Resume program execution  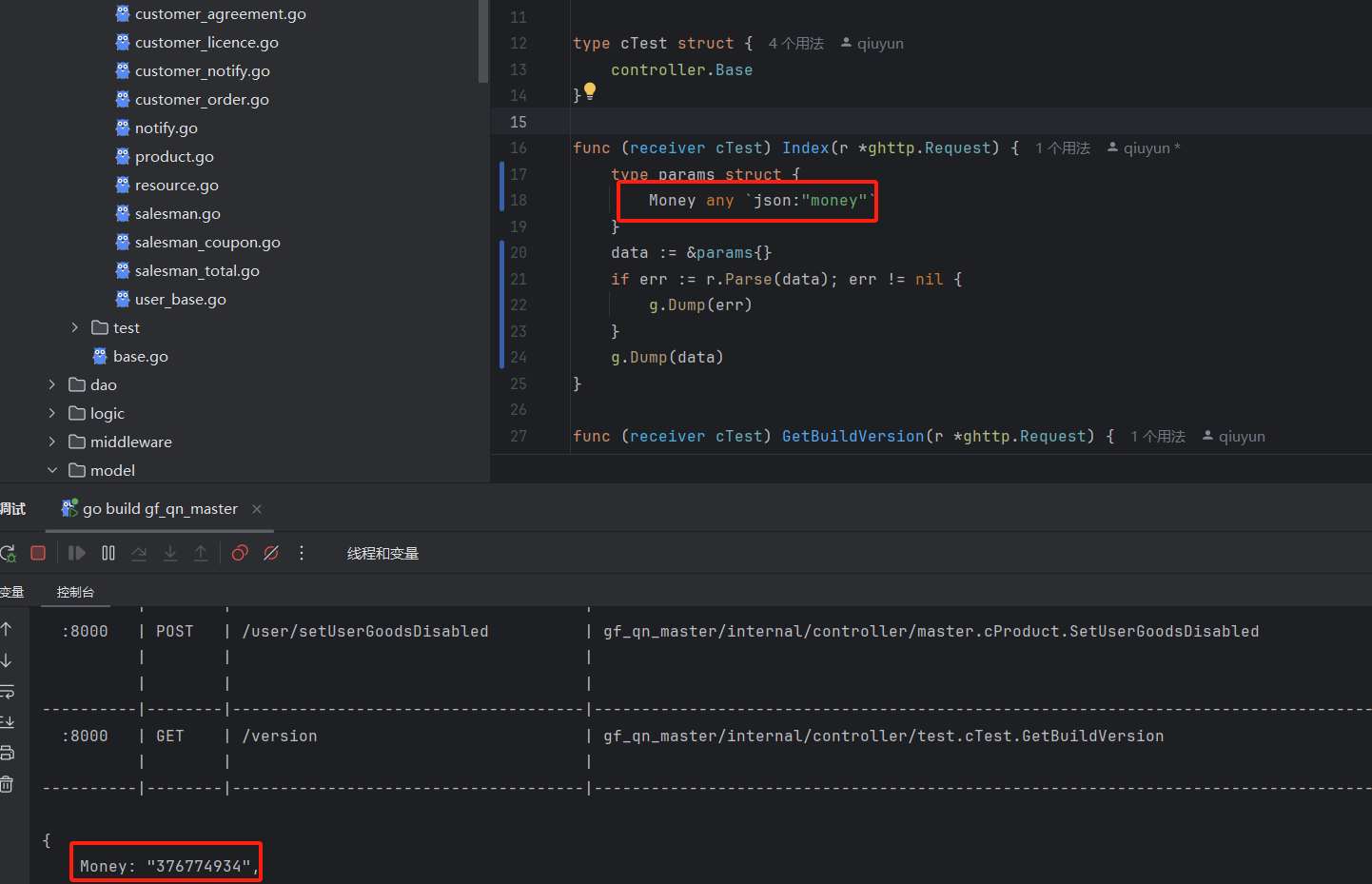[x=77, y=553]
